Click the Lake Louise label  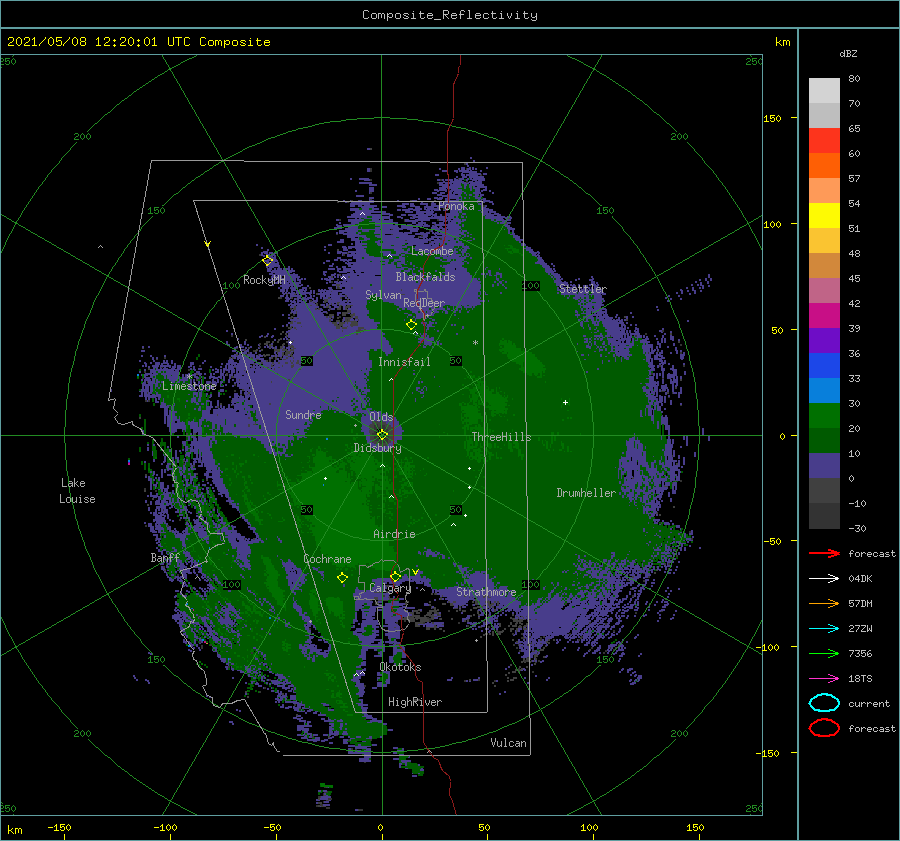(x=77, y=491)
